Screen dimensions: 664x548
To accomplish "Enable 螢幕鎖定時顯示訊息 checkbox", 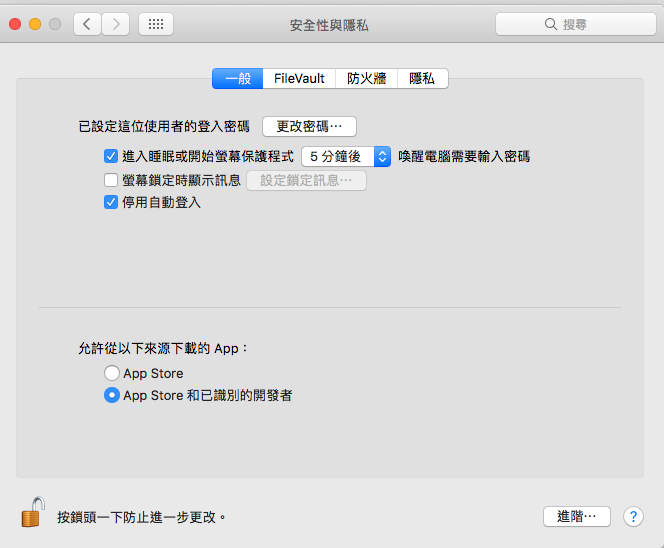I will pos(111,180).
